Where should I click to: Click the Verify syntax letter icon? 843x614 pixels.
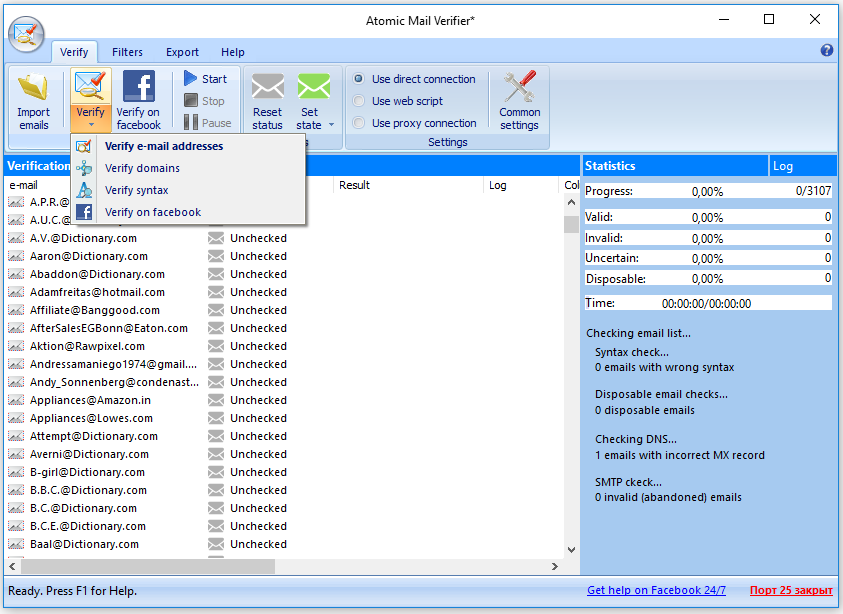[84, 190]
